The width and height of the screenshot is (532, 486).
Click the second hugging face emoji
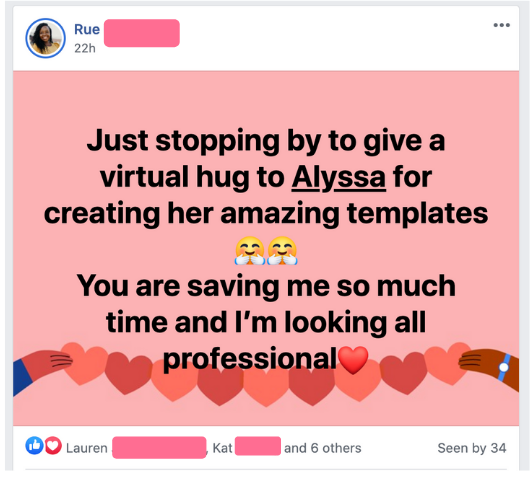point(282,250)
